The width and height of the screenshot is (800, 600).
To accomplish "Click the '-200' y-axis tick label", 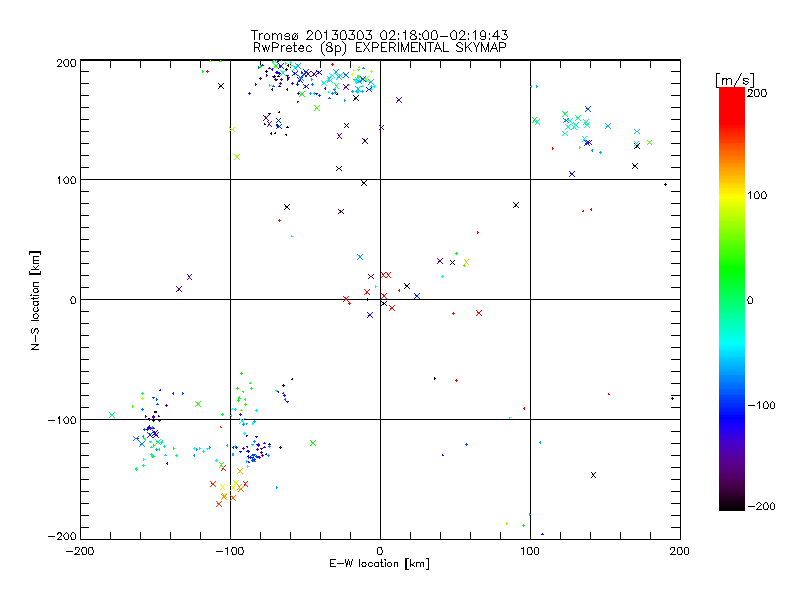I will (x=62, y=536).
